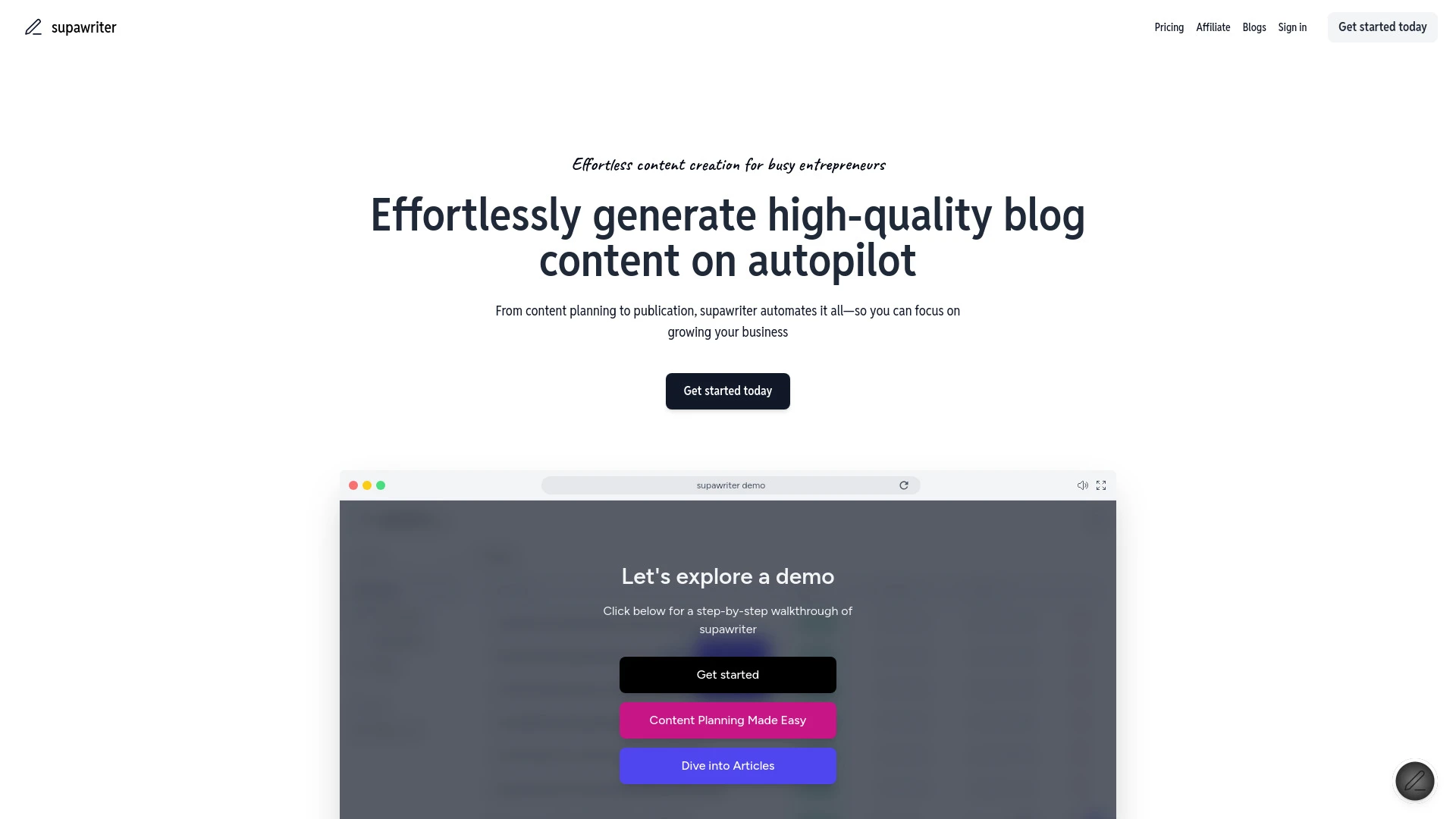Click the Sign in button
This screenshot has width=1456, height=819.
pyautogui.click(x=1292, y=27)
